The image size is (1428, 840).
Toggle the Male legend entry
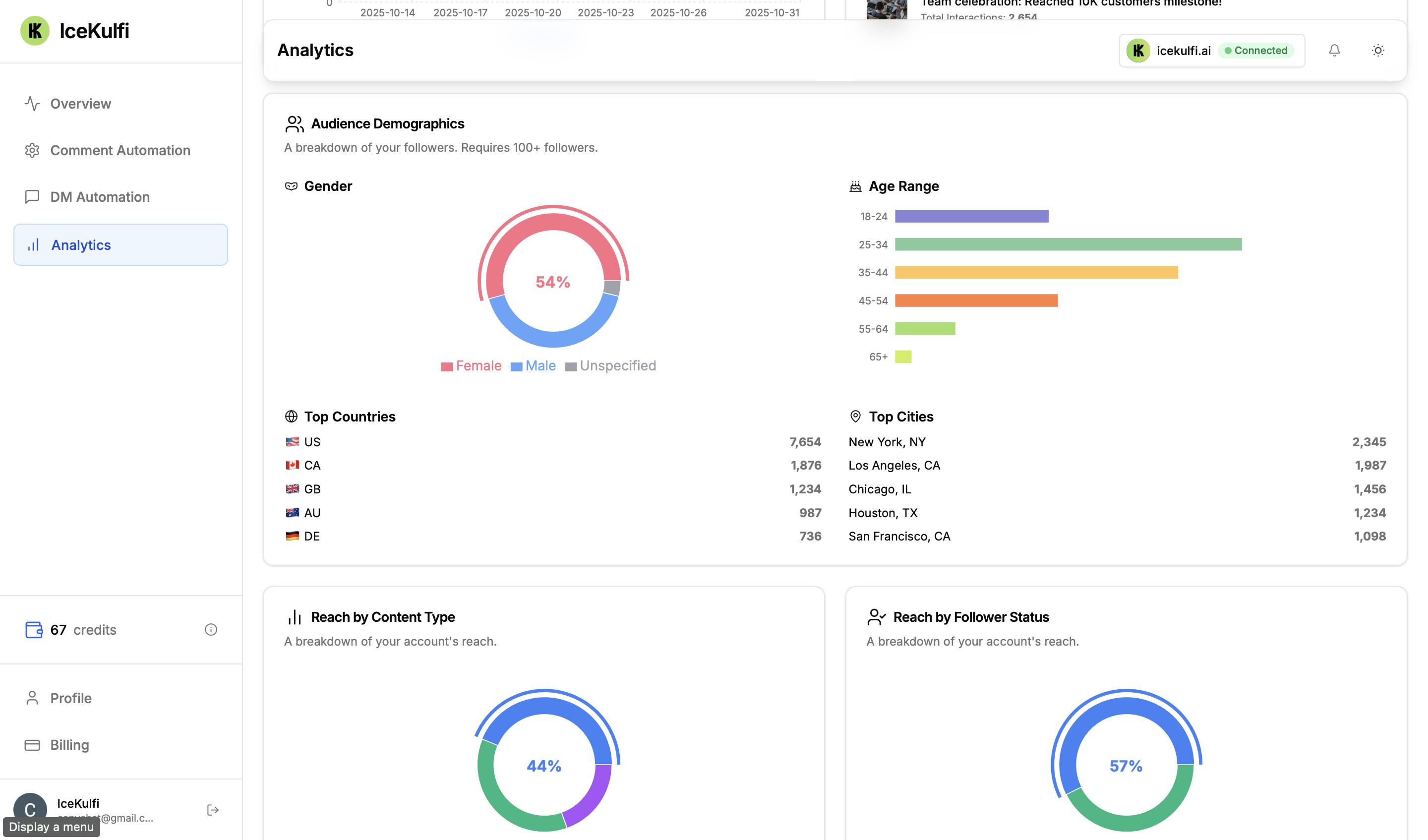point(533,365)
